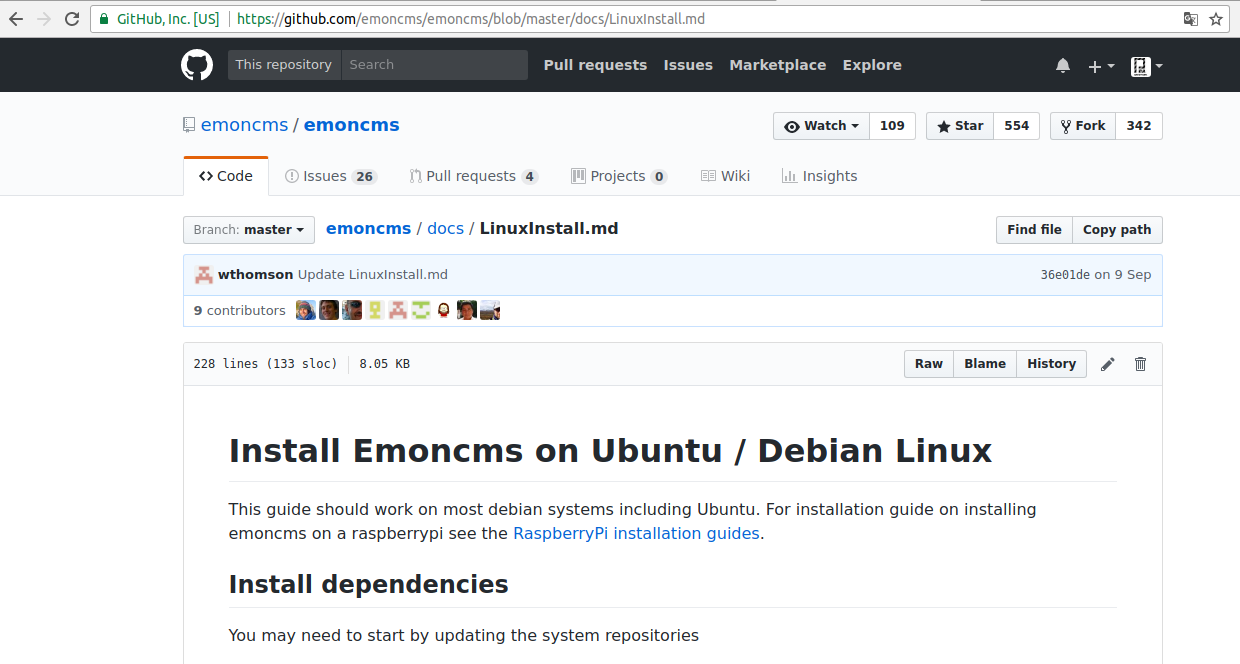Open the Branch: master selector
Image resolution: width=1240 pixels, height=664 pixels.
(x=249, y=230)
